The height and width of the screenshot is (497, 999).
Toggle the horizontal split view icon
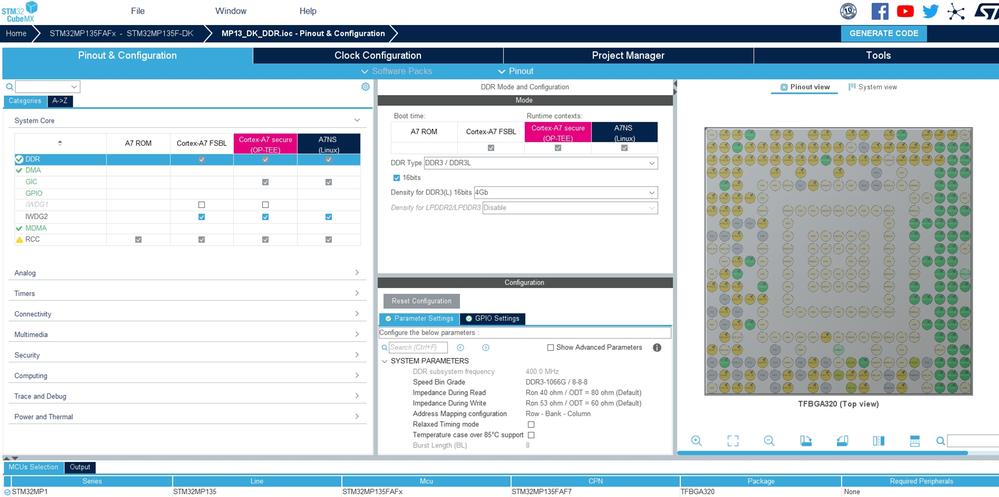click(915, 440)
